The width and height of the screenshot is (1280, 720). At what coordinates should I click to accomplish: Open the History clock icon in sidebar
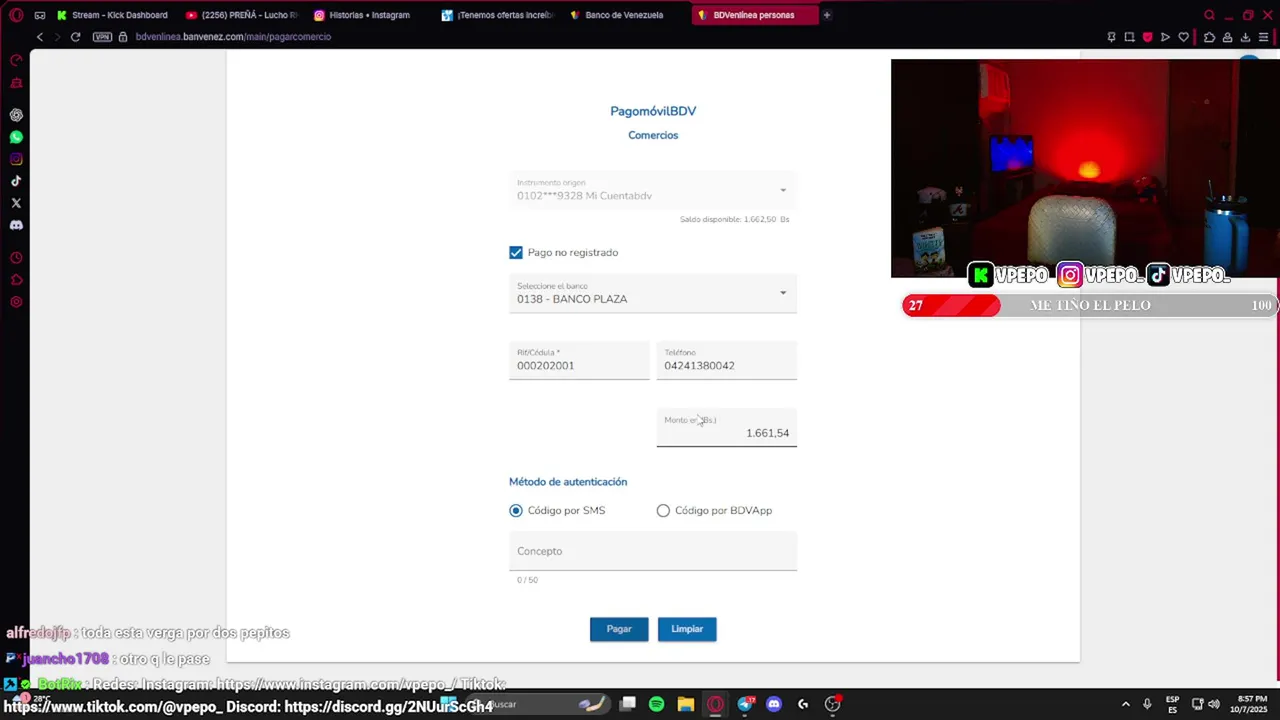point(16,258)
